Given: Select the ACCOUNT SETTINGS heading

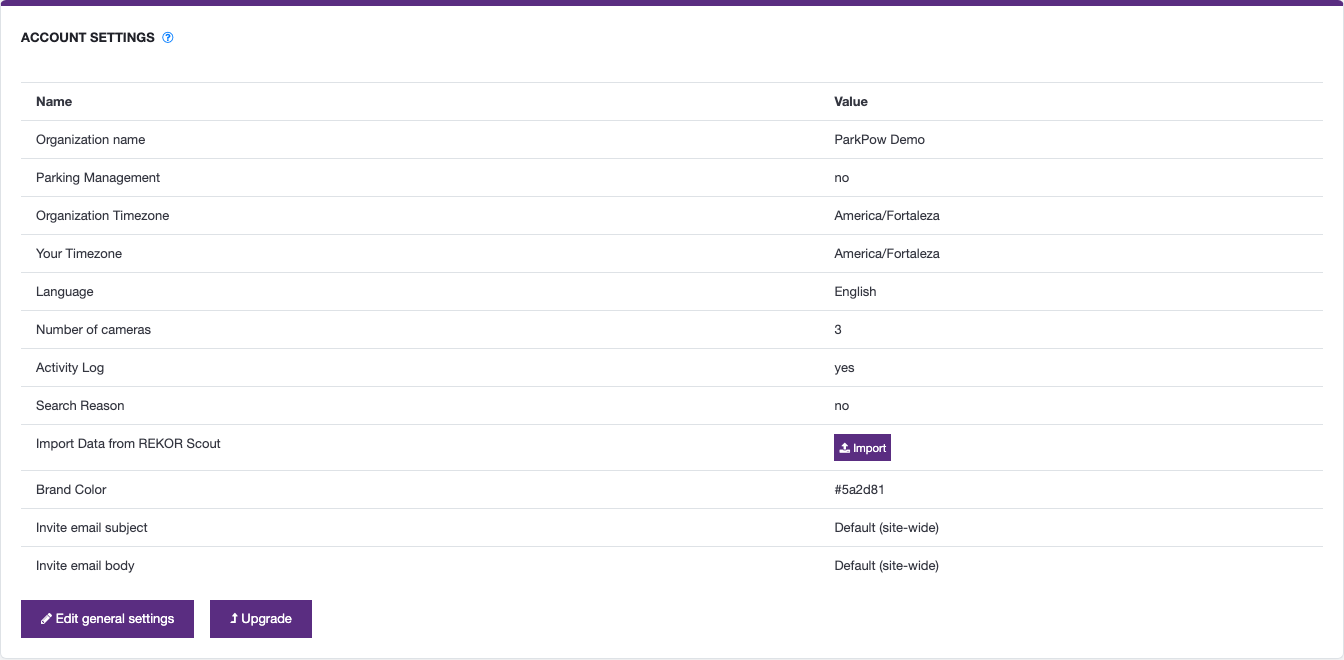Looking at the screenshot, I should [x=88, y=38].
